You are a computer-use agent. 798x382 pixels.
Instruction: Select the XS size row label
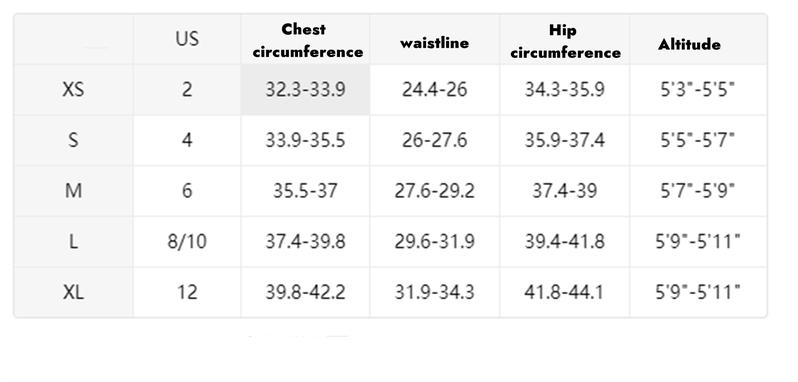[74, 90]
